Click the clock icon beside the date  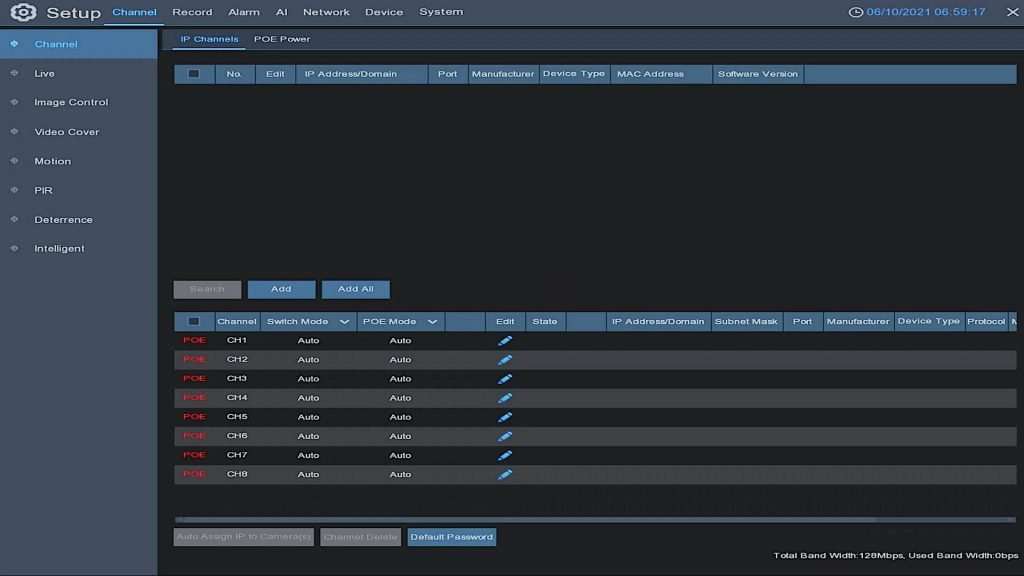856,12
